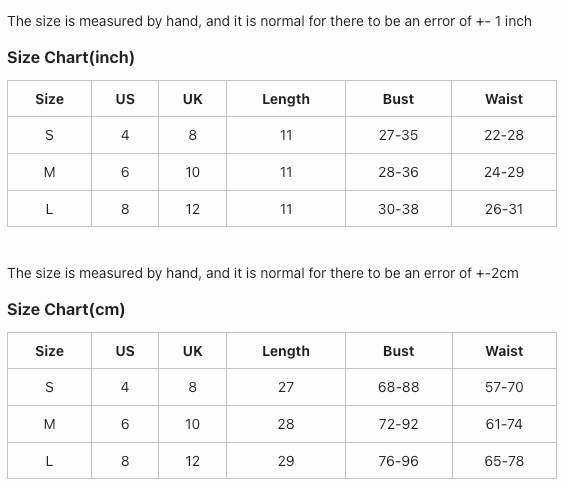Image resolution: width=568 pixels, height=487 pixels.
Task: Click bust value 30-38 cell
Action: 398,209
